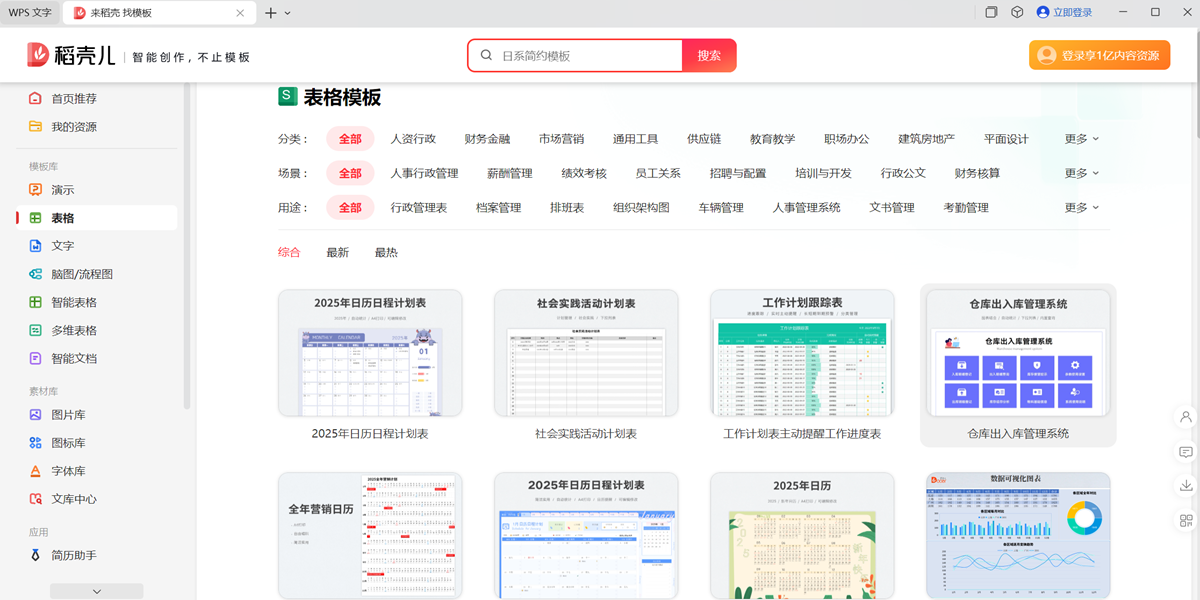
Task: Expand the sidebar's bottom chevron button
Action: (x=97, y=591)
